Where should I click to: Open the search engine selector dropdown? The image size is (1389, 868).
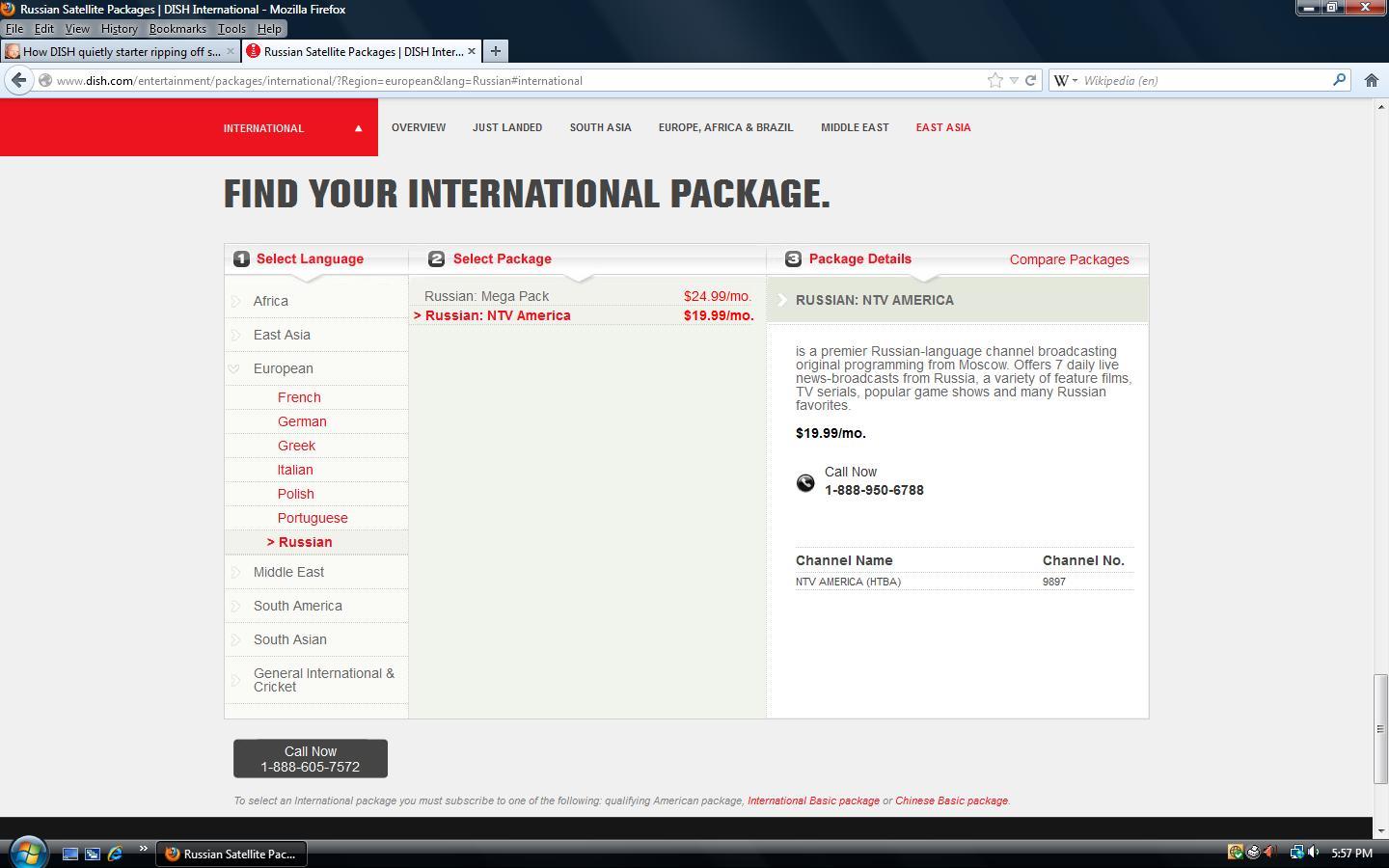click(1066, 80)
